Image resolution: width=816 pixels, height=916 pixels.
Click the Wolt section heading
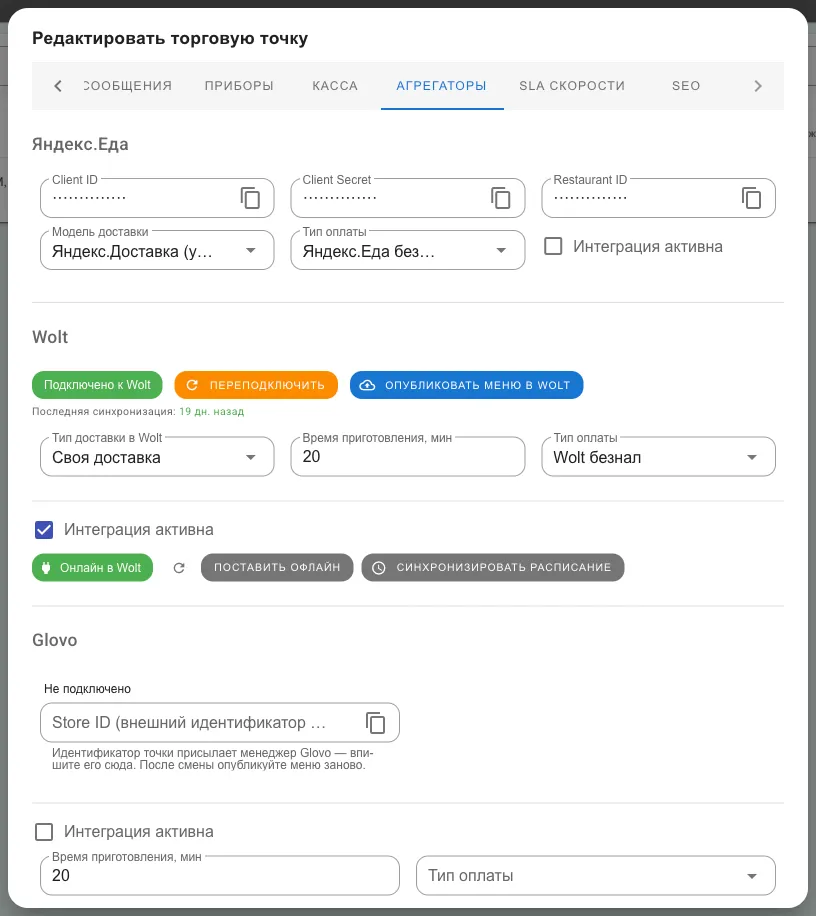(x=50, y=337)
